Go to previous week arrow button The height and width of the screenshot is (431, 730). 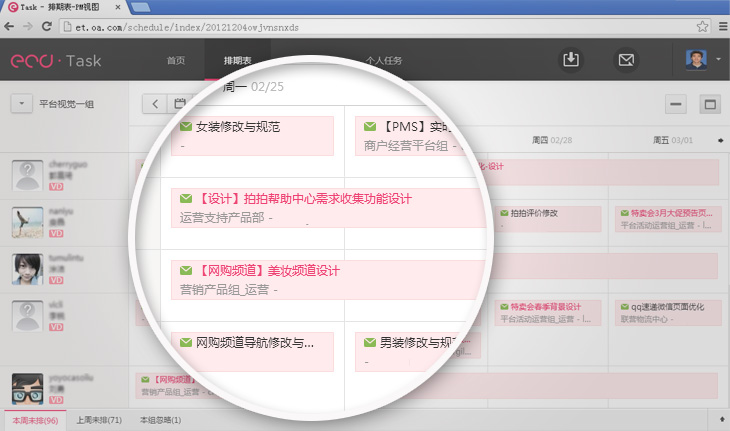pyautogui.click(x=155, y=103)
